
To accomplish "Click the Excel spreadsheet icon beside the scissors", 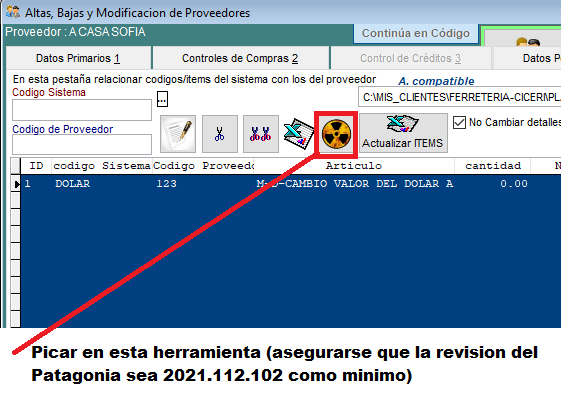I will pos(298,134).
